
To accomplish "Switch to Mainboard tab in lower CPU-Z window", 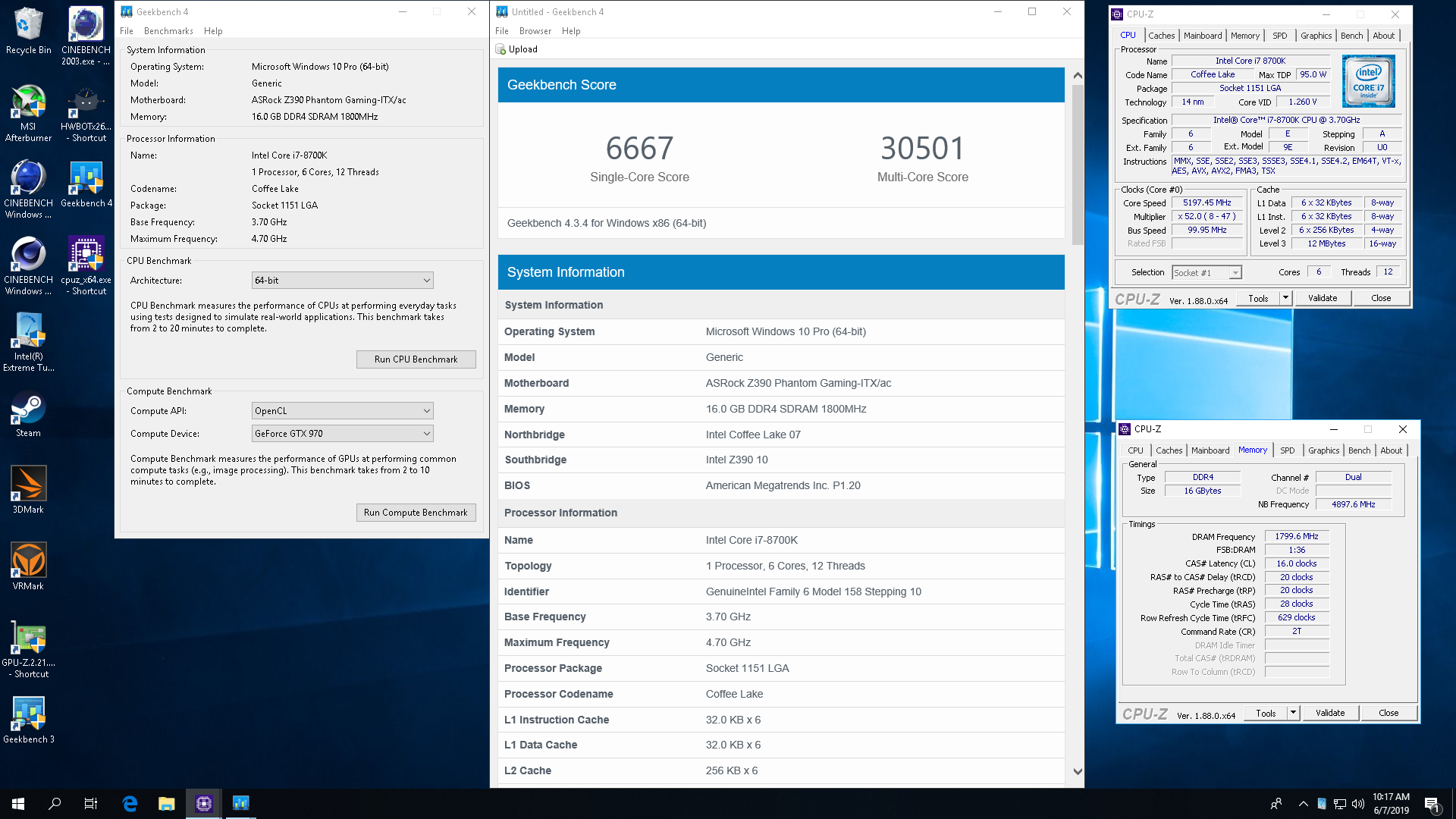I will click(1210, 450).
